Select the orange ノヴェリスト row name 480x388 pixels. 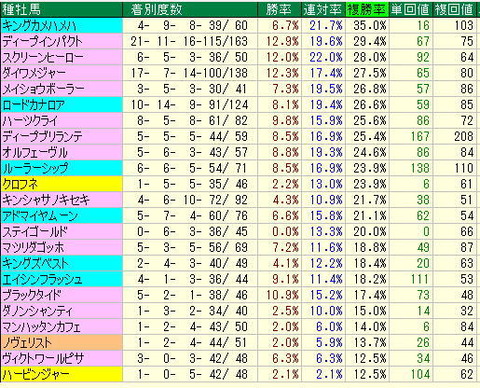[27, 343]
